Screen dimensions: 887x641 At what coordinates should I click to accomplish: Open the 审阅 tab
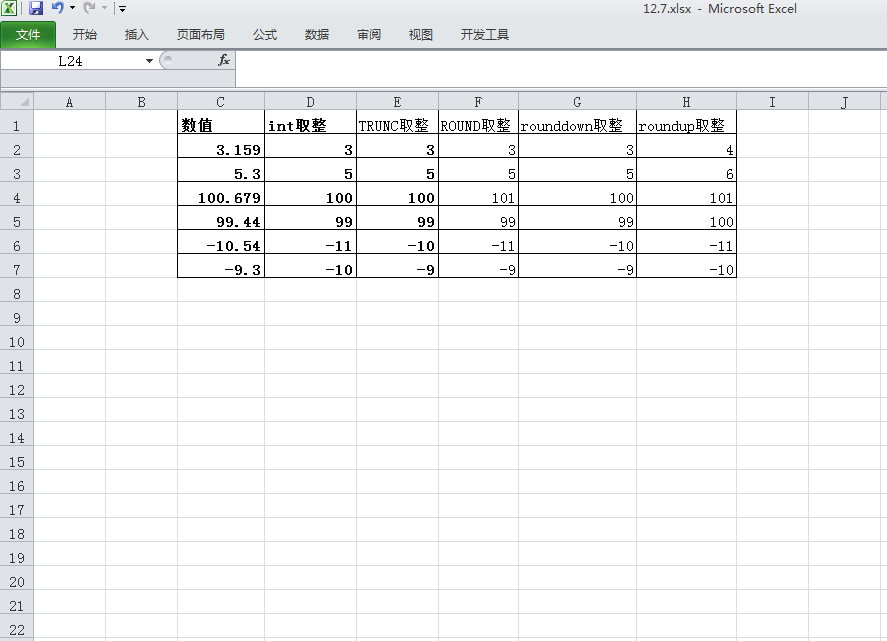369,35
